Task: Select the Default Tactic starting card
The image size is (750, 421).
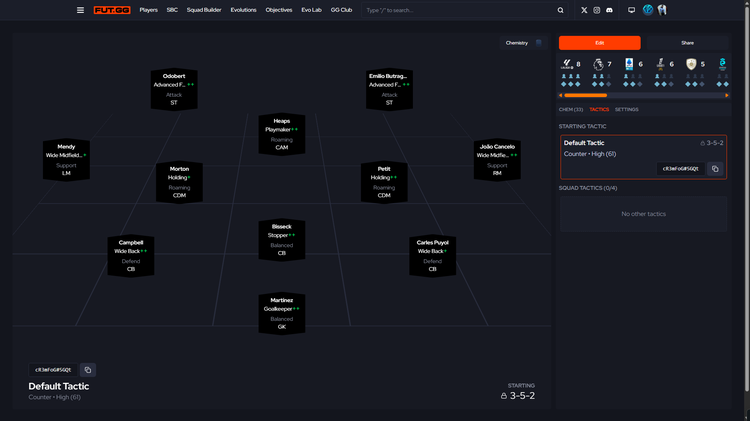Action: tap(643, 157)
